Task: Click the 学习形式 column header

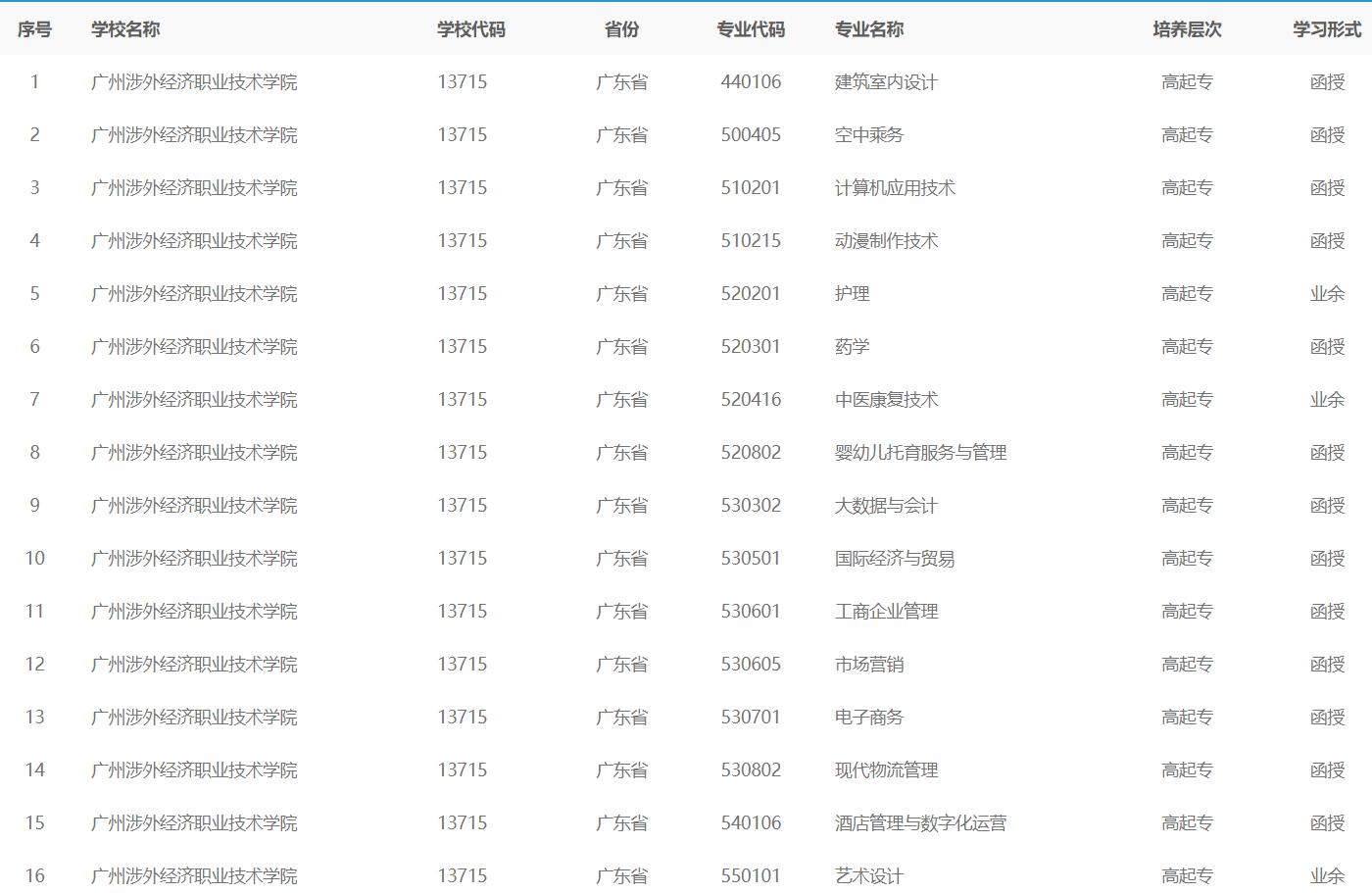Action: pos(1327,29)
